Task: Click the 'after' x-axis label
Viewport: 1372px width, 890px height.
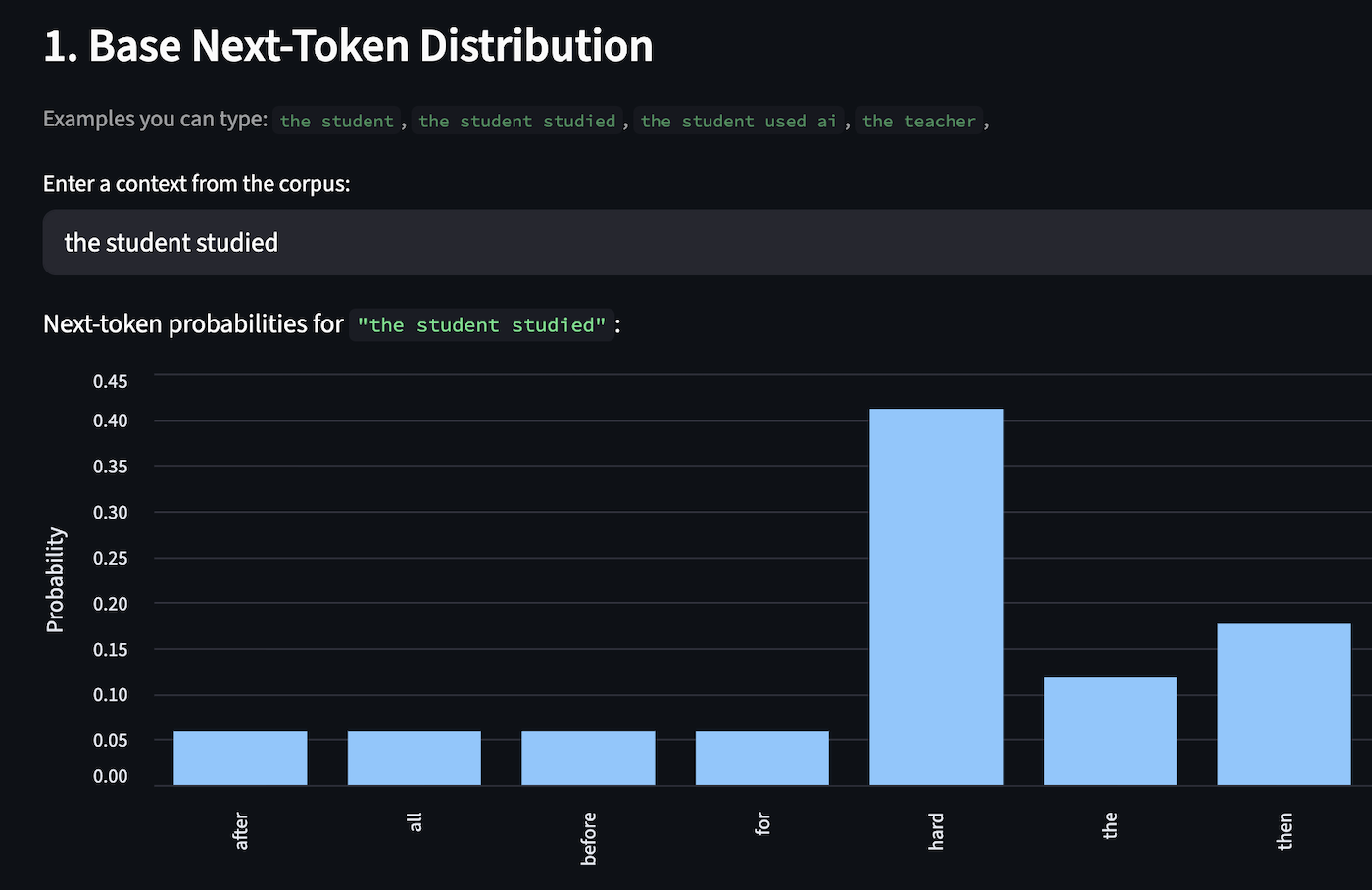Action: pyautogui.click(x=240, y=831)
